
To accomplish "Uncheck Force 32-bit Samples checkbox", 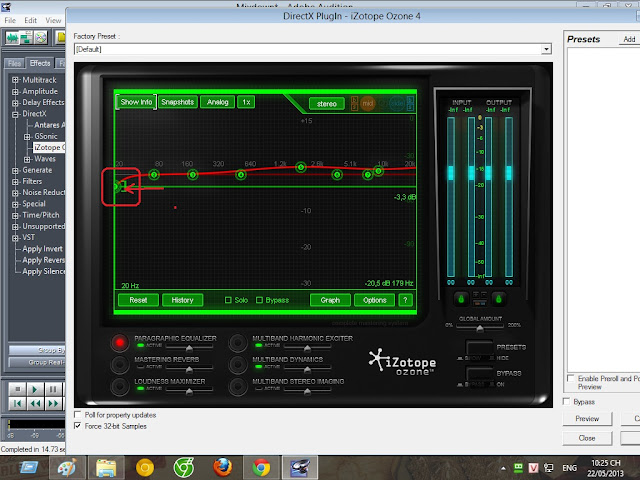I will 78,426.
